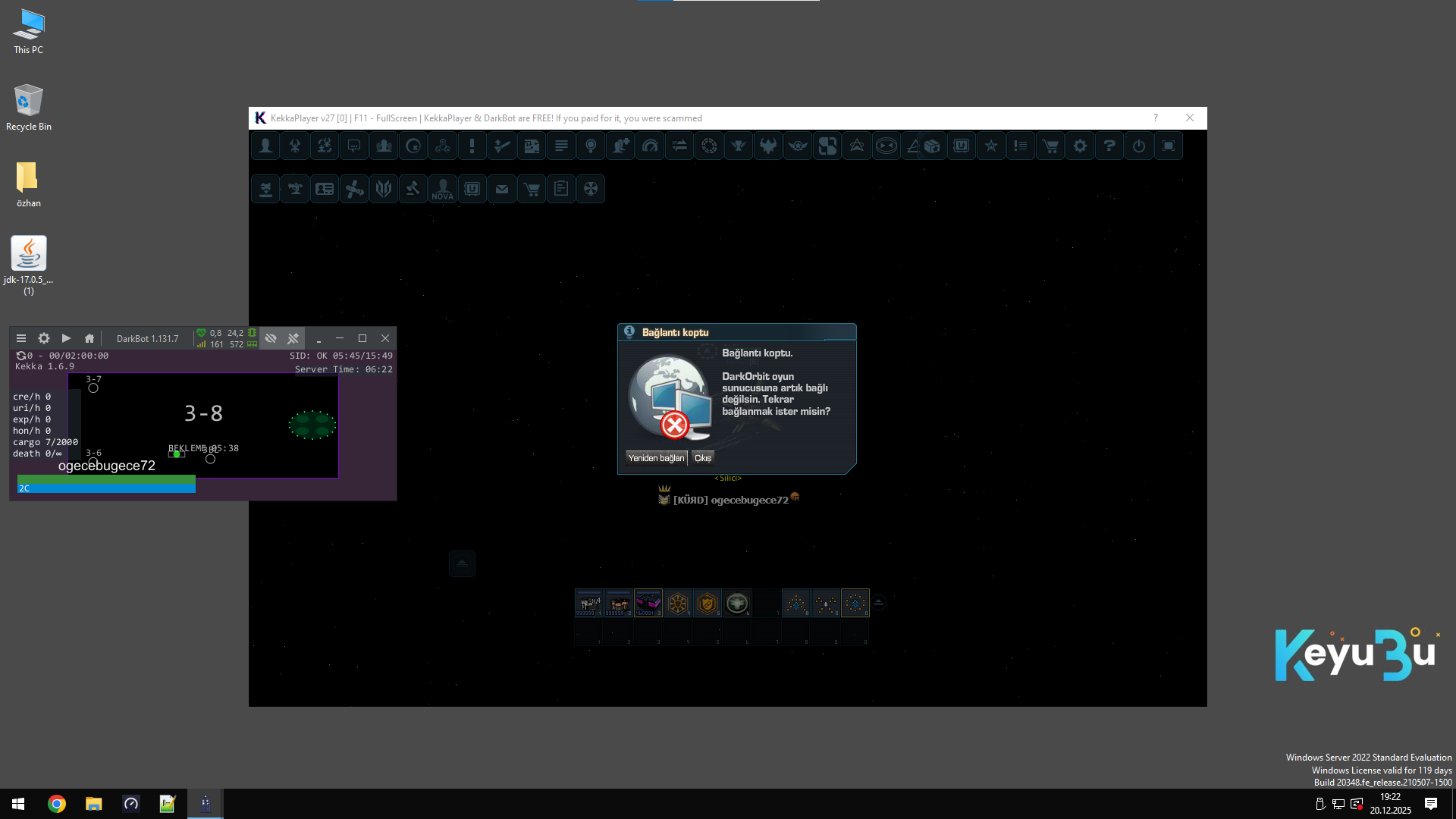
Task: Open the chat speech bubble icon
Action: (x=354, y=146)
